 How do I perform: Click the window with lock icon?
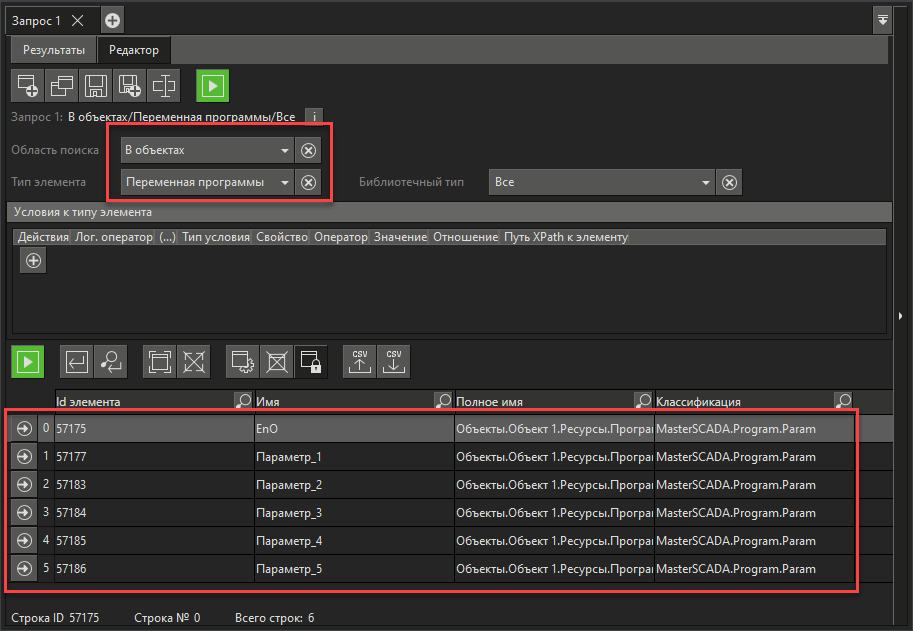310,361
